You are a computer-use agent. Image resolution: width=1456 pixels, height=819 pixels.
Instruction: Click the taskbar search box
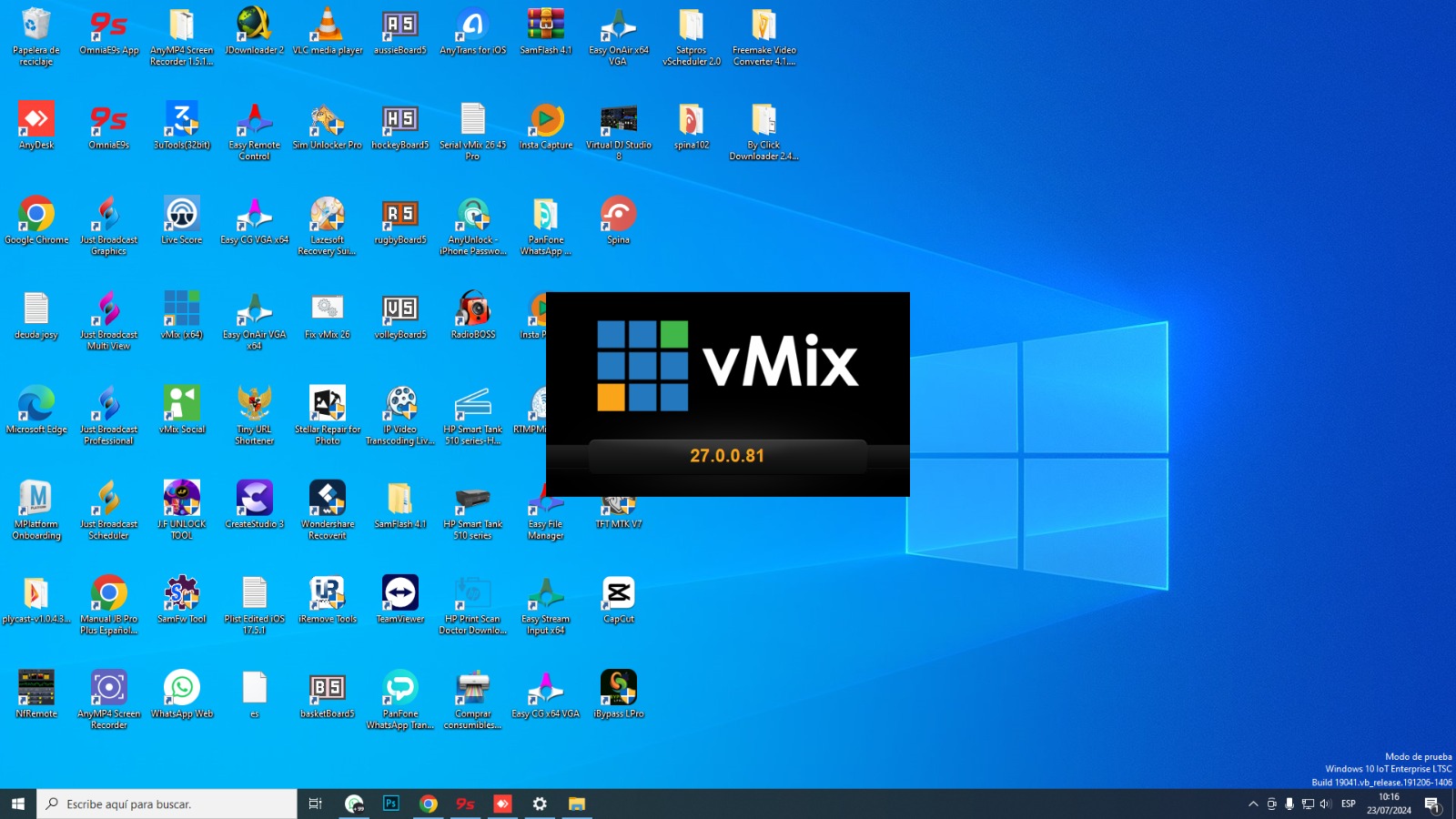(x=167, y=804)
